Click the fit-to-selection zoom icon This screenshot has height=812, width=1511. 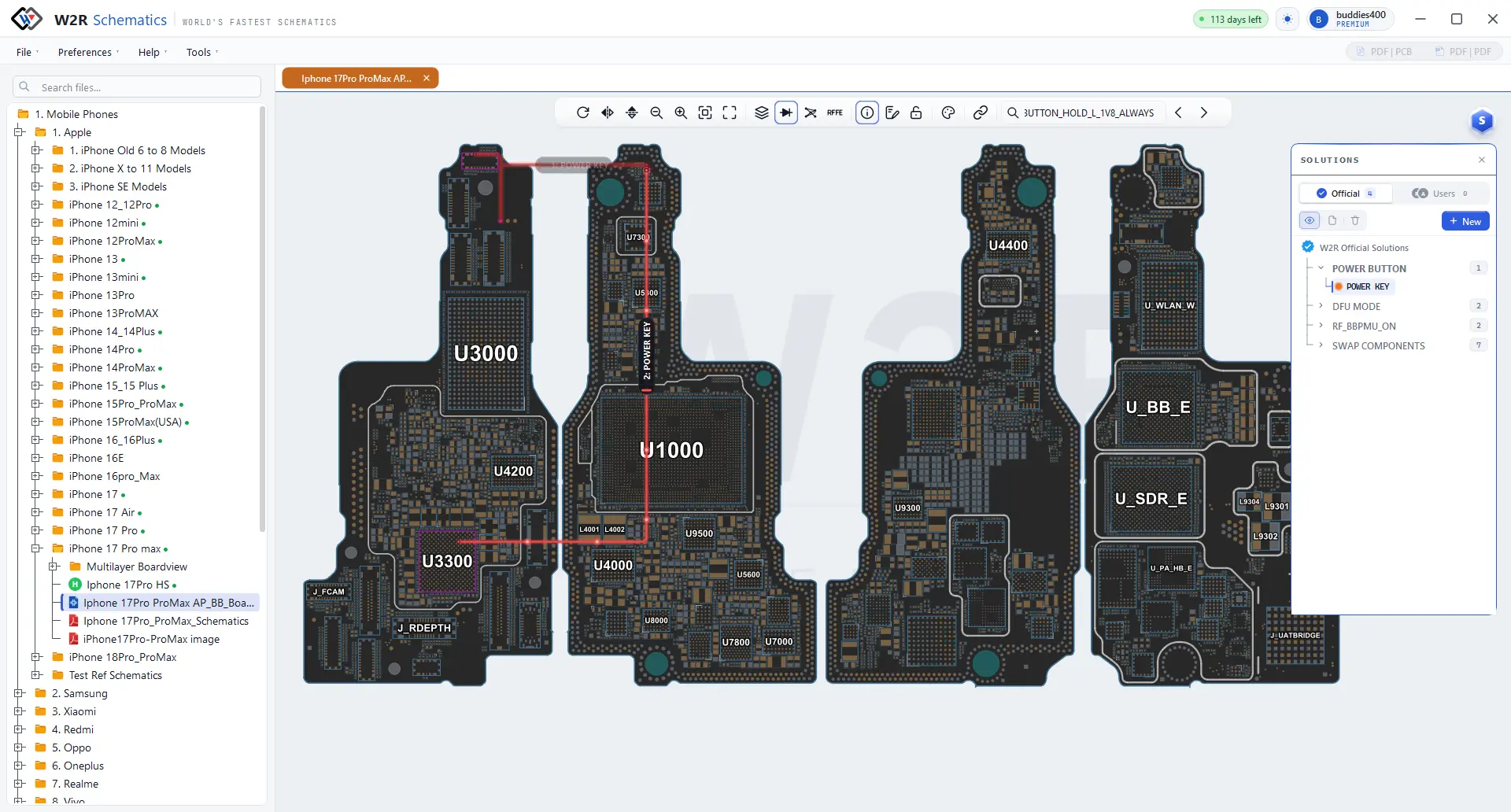pos(705,113)
